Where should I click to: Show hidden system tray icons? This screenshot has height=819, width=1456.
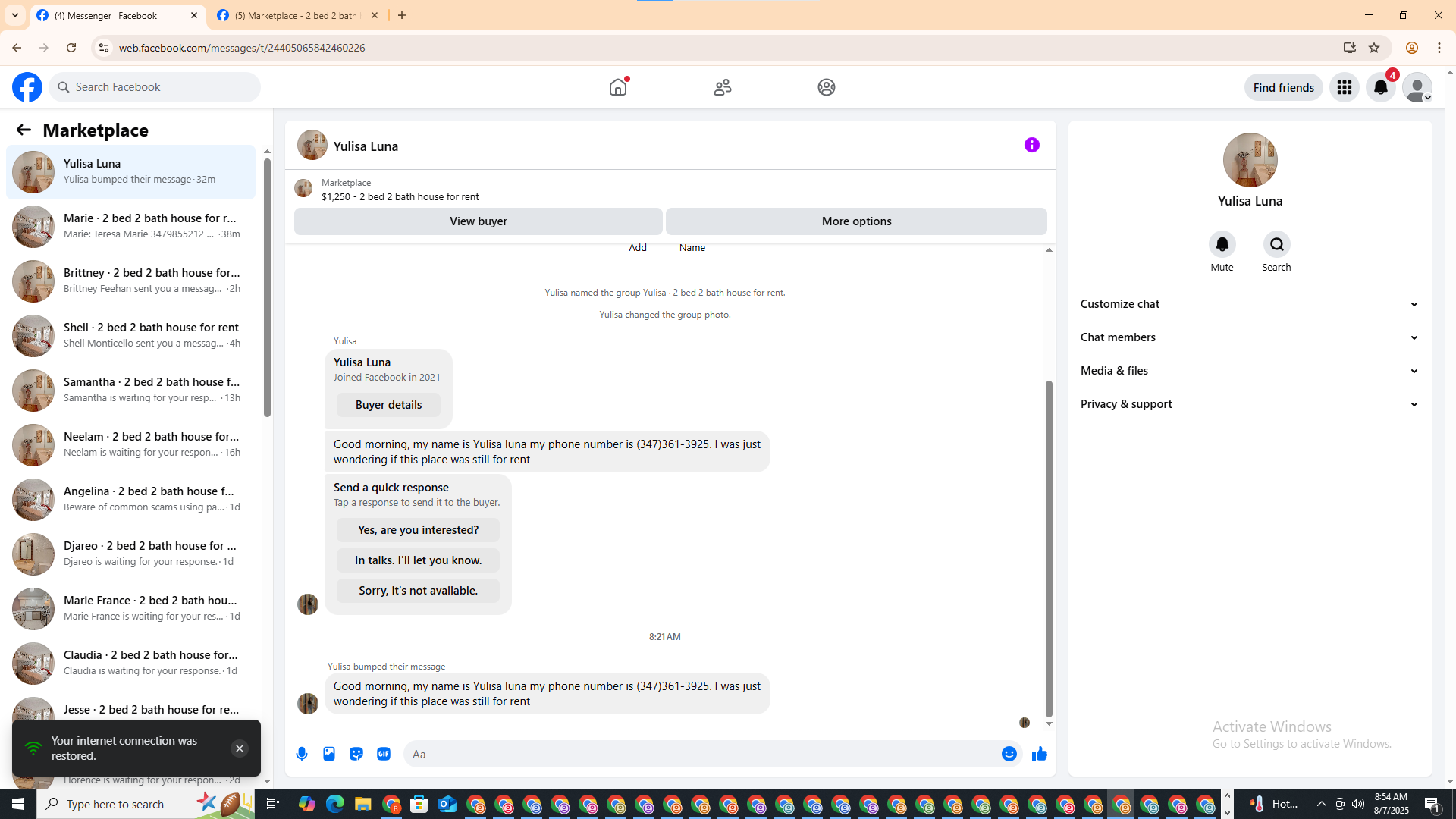coord(1322,804)
